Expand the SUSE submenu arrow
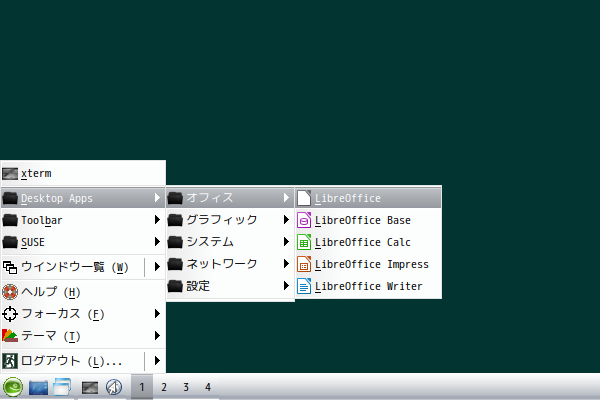Screen dimensions: 600x400 click(x=157, y=242)
